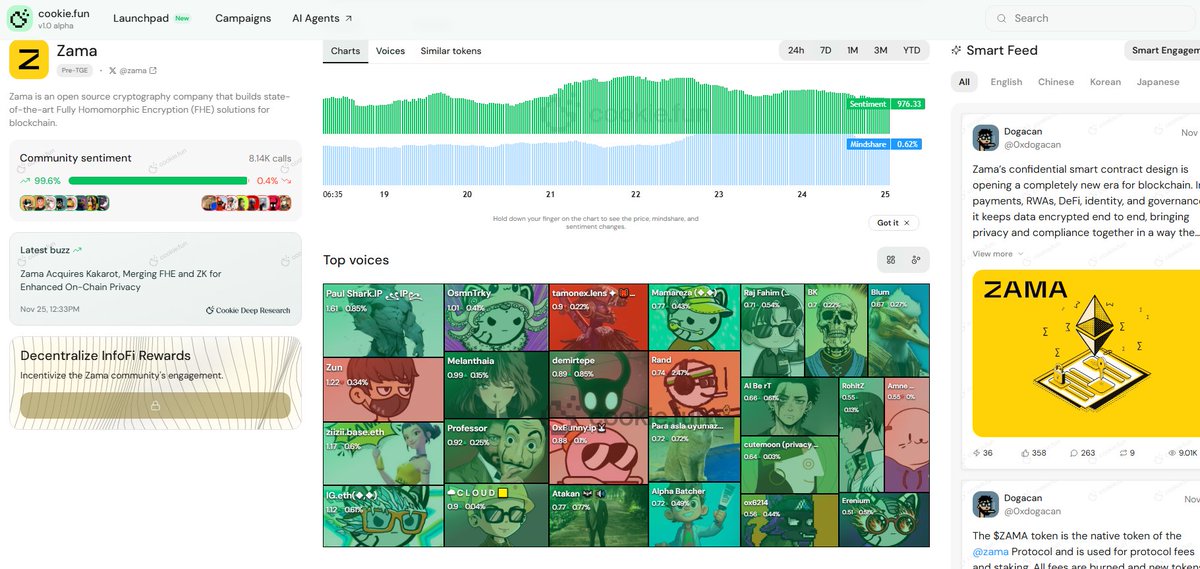This screenshot has height=569, width=1200.
Task: Select the 1M time range
Action: click(852, 50)
